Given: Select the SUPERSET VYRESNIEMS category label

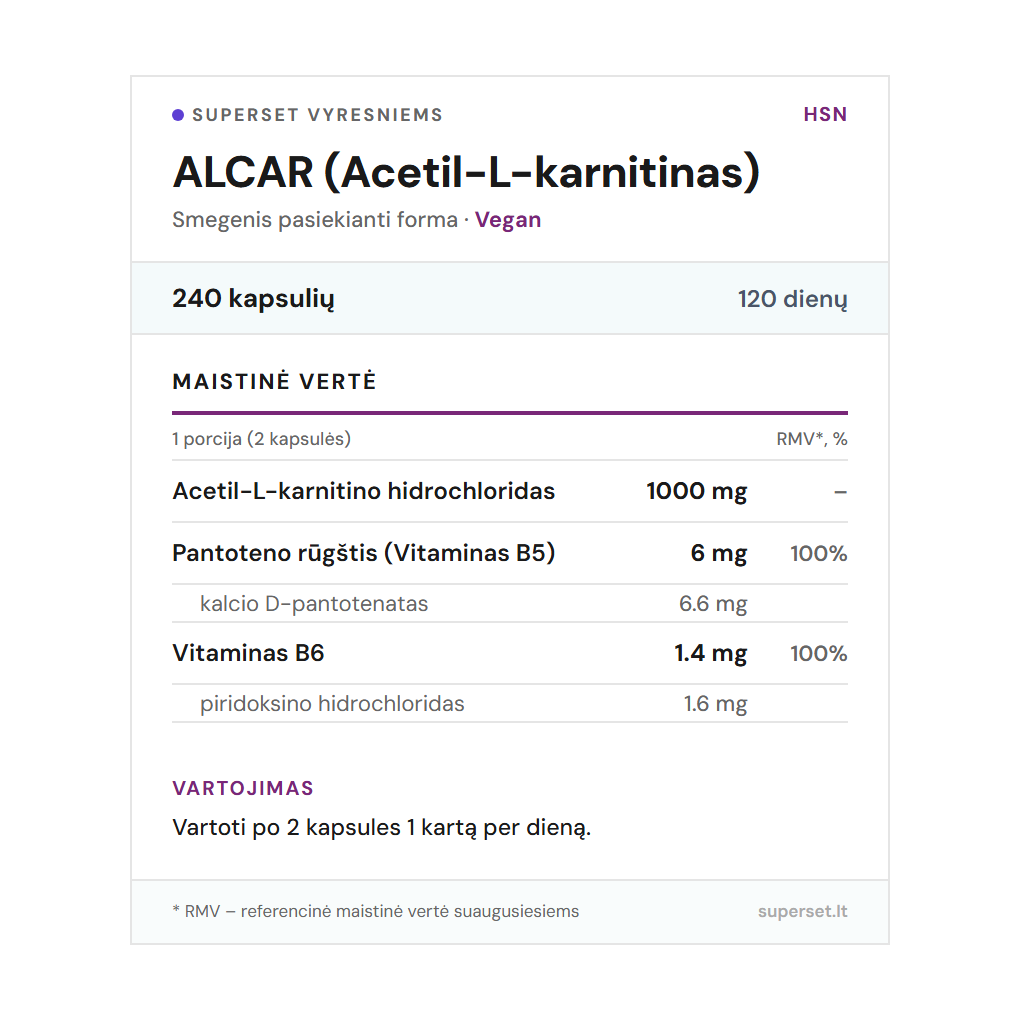Looking at the screenshot, I should coord(317,115).
